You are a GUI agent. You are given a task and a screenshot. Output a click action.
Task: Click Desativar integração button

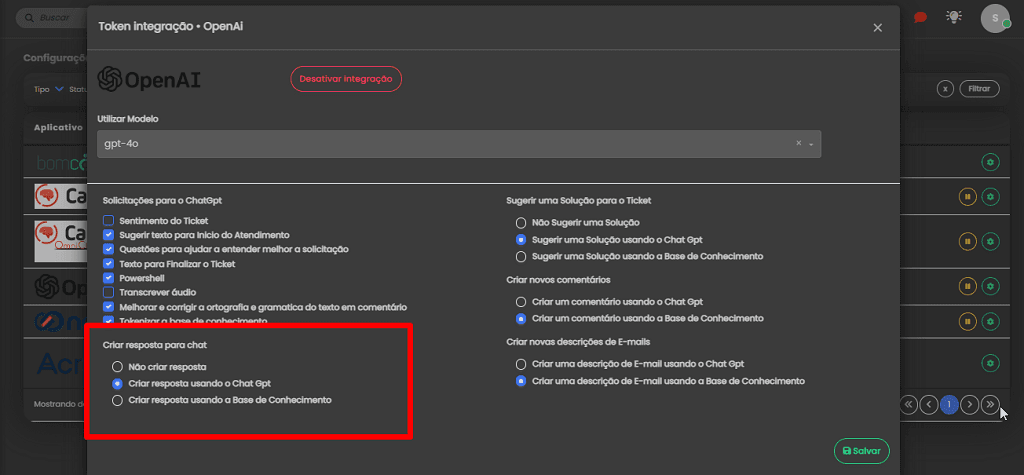pos(345,79)
